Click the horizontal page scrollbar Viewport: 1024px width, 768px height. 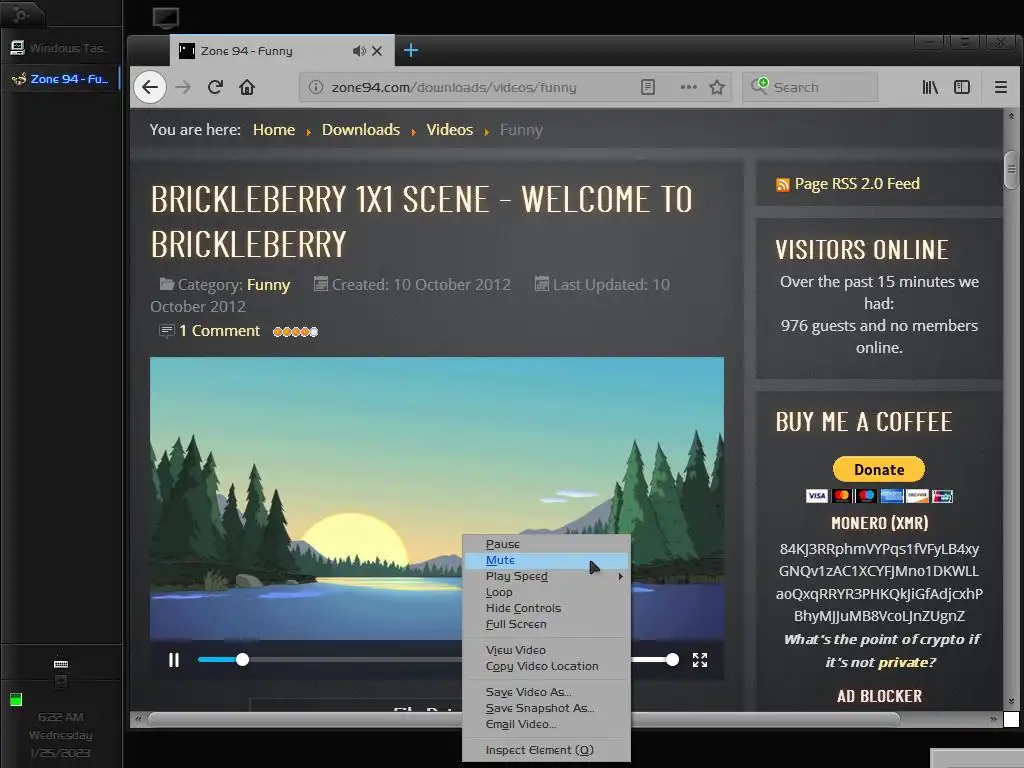point(523,719)
